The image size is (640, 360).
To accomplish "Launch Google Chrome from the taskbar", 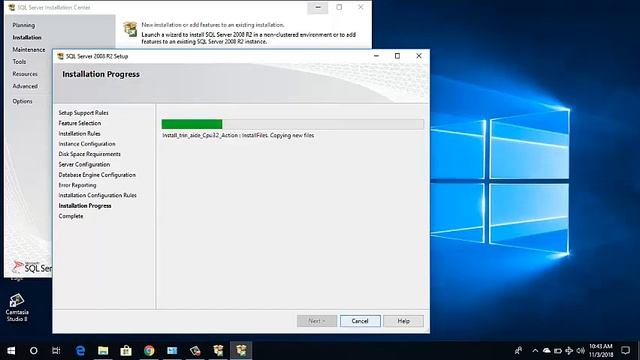I will 149,350.
